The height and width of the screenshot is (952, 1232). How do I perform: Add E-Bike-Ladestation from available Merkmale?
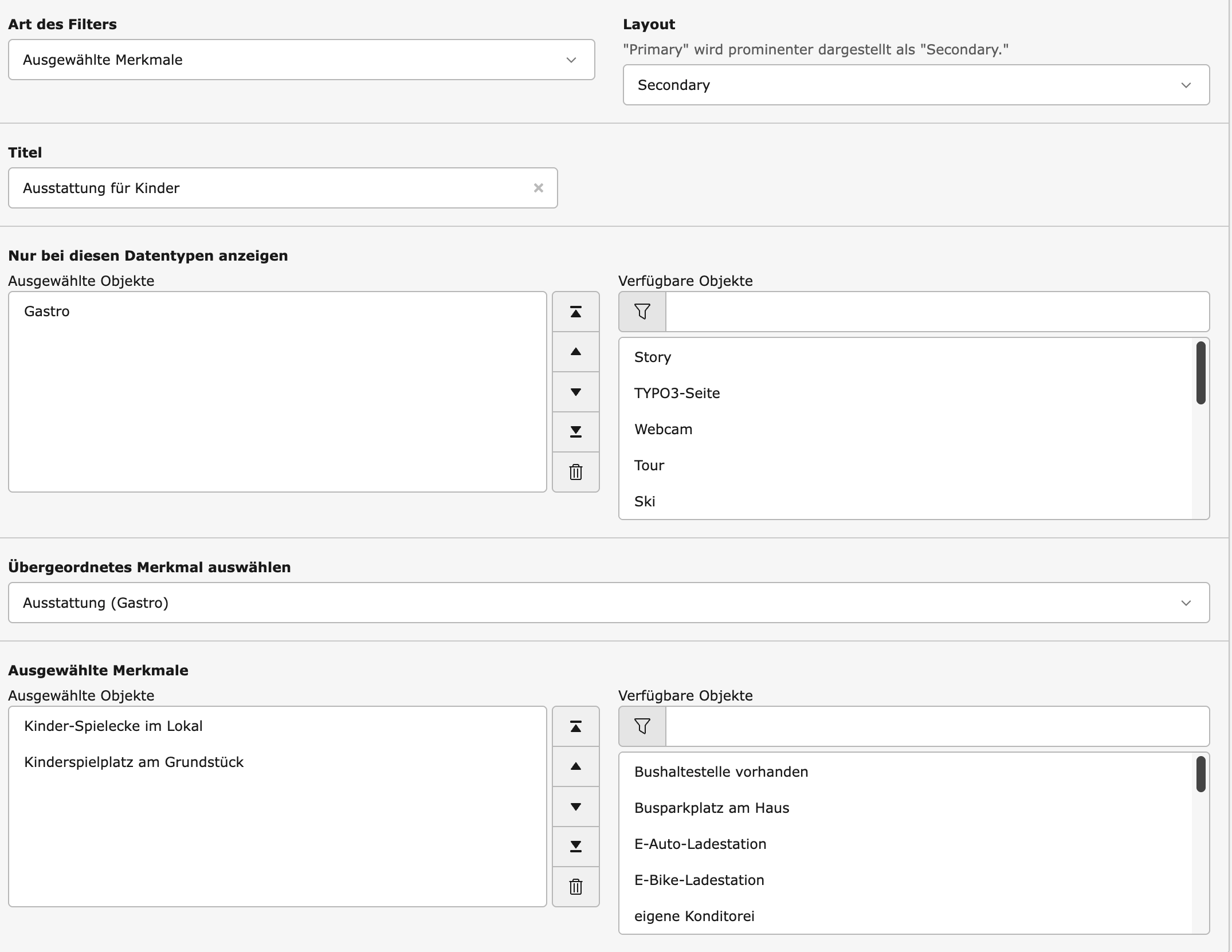699,880
